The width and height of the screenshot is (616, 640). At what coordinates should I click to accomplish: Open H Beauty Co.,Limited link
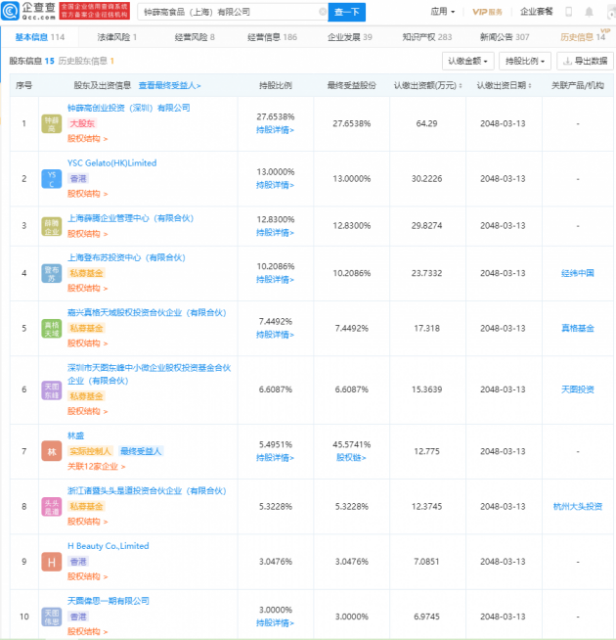108,546
